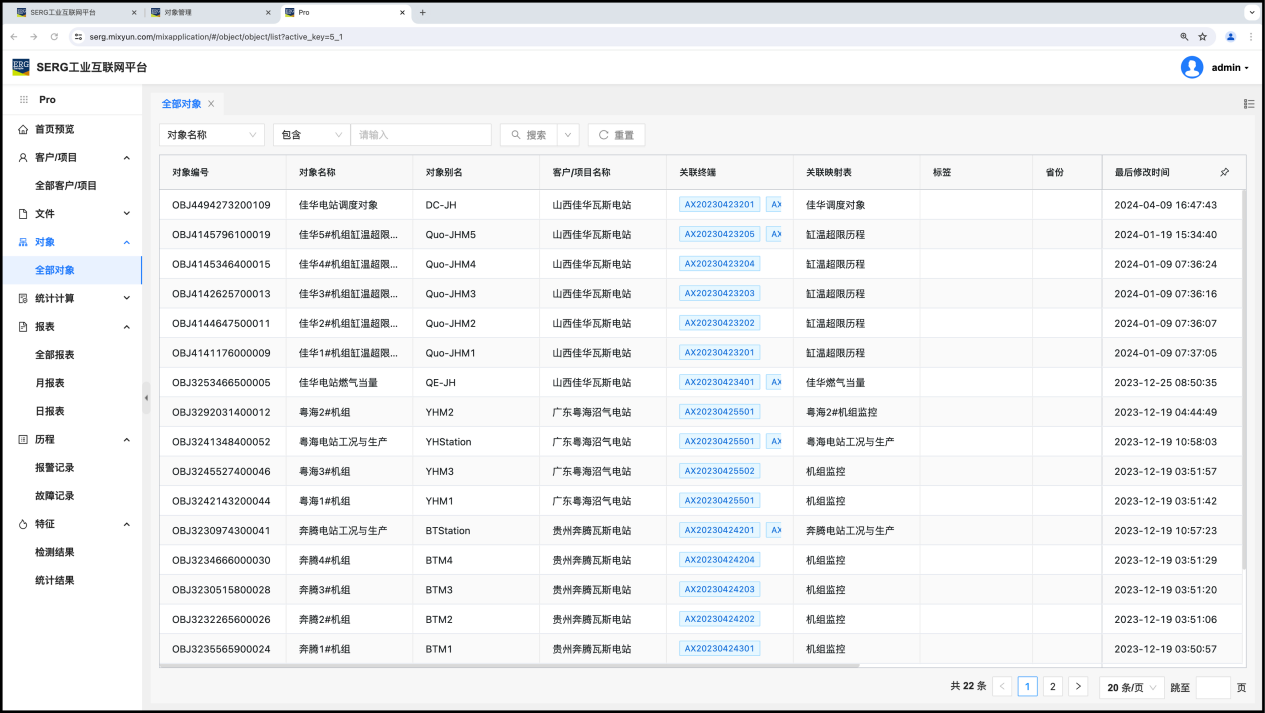The image size is (1265, 713).
Task: Open the 20 条/页 page size selector
Action: pyautogui.click(x=1132, y=687)
